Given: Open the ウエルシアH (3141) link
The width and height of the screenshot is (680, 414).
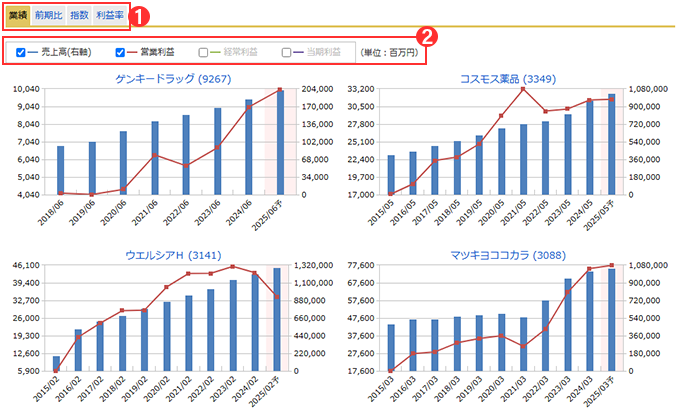Looking at the screenshot, I should [173, 255].
